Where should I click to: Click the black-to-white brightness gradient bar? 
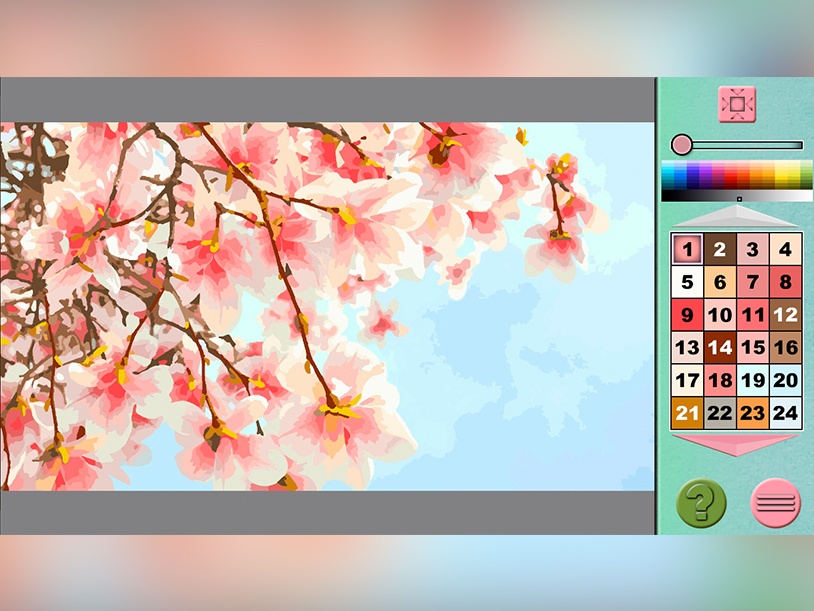pos(737,196)
